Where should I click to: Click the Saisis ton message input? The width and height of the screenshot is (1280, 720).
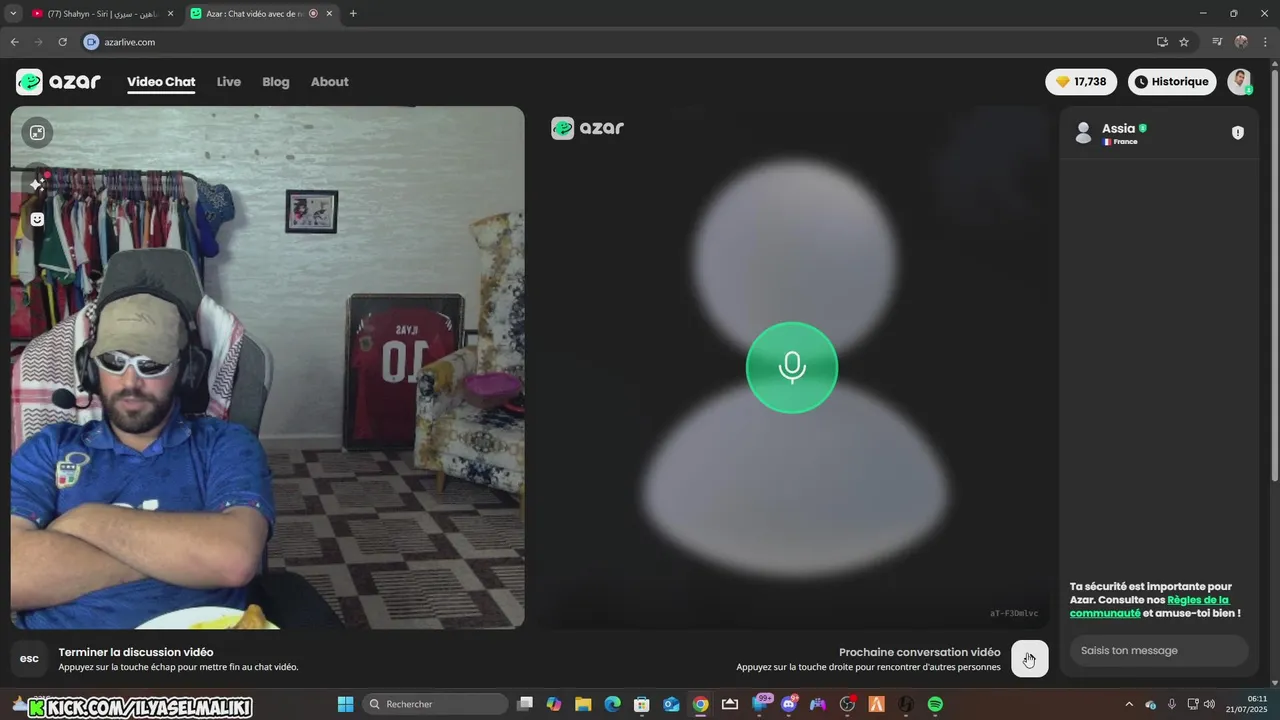tap(1159, 650)
